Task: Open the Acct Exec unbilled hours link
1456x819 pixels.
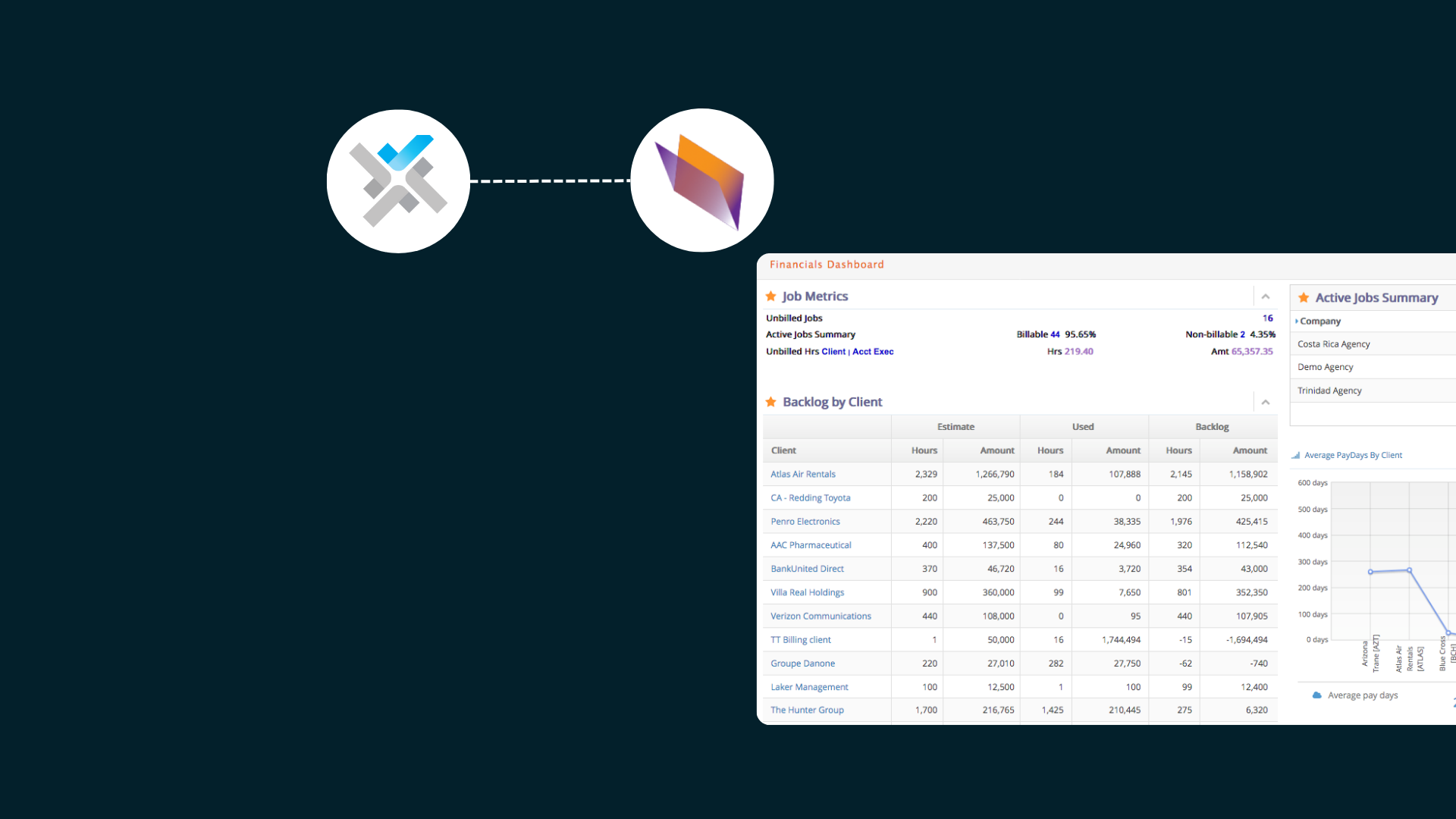Action: click(873, 351)
